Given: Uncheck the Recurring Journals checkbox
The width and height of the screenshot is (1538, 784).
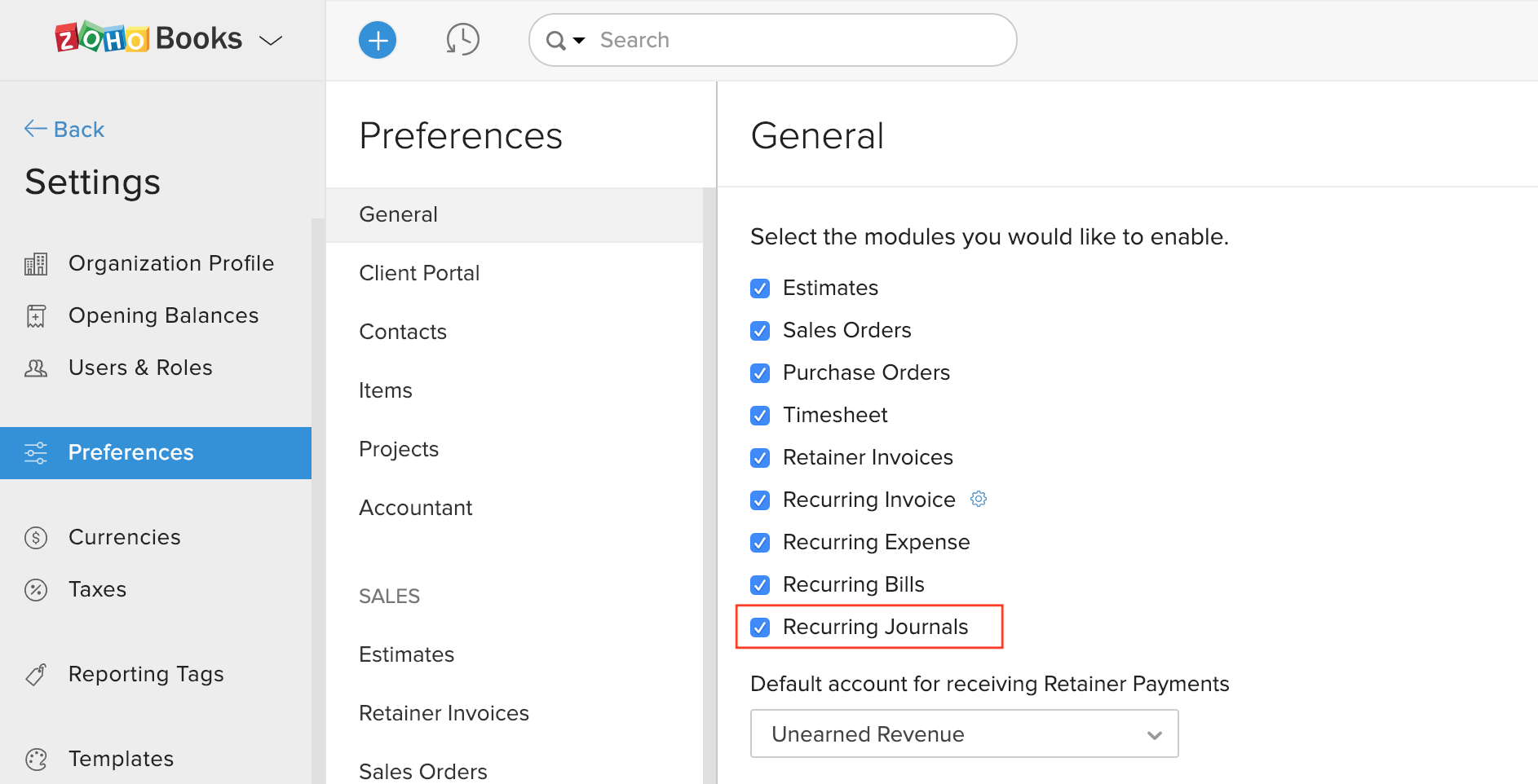Looking at the screenshot, I should point(760,628).
